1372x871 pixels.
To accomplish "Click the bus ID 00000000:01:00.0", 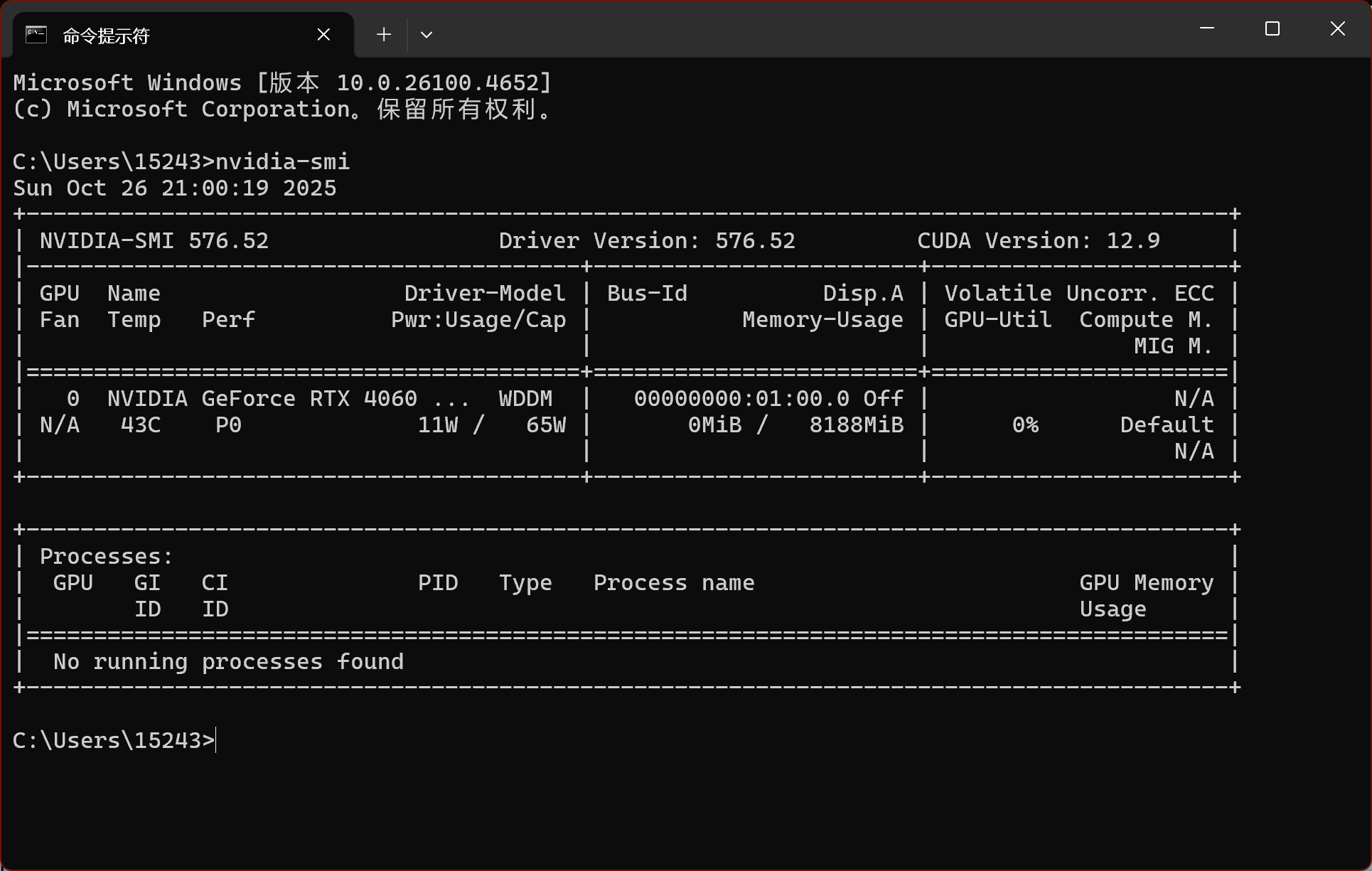I will click(741, 399).
